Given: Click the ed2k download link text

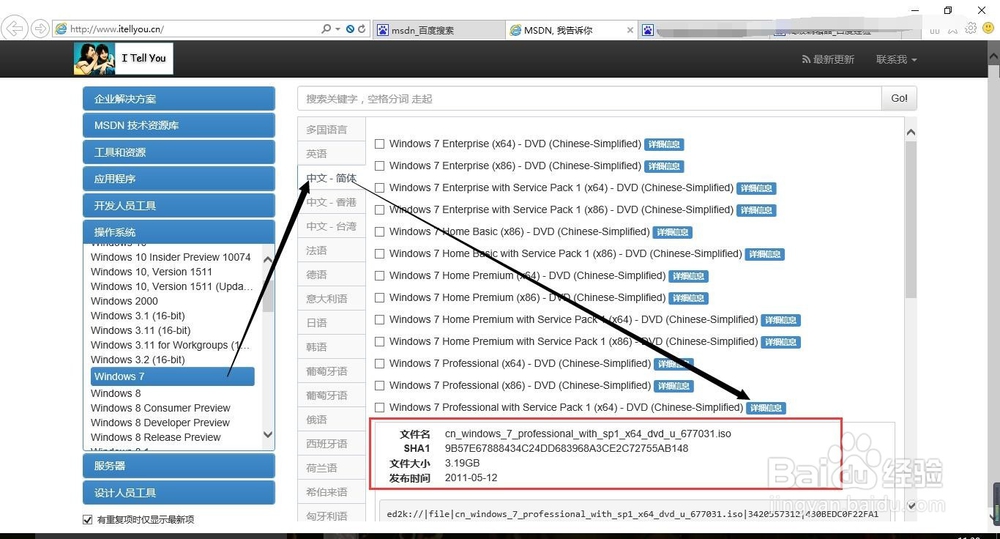Looking at the screenshot, I should tap(632, 514).
